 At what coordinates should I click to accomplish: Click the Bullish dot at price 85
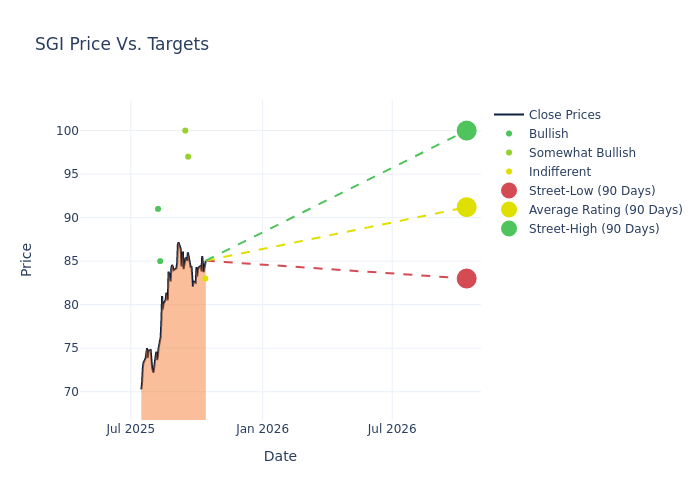[160, 261]
